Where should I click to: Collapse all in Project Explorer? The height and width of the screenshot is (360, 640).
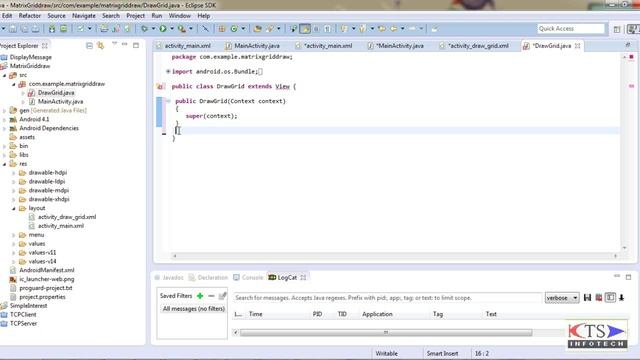(89, 46)
